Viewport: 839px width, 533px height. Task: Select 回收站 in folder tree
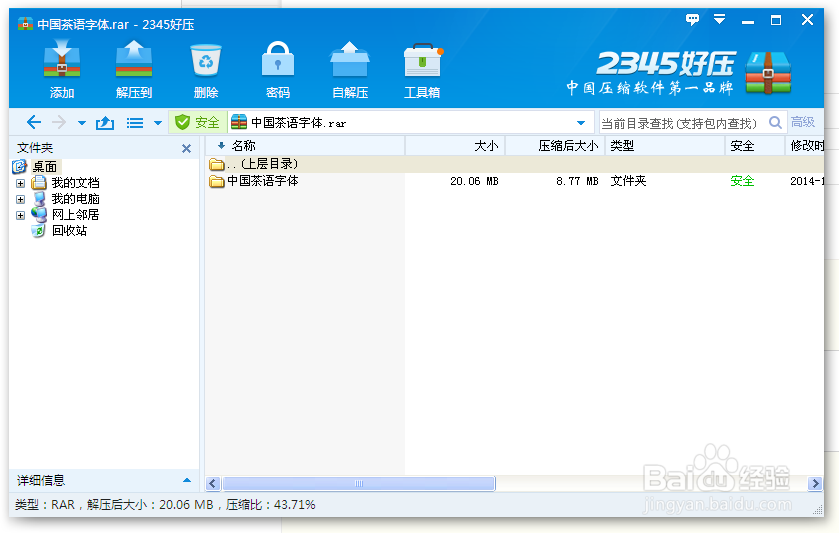[x=70, y=231]
